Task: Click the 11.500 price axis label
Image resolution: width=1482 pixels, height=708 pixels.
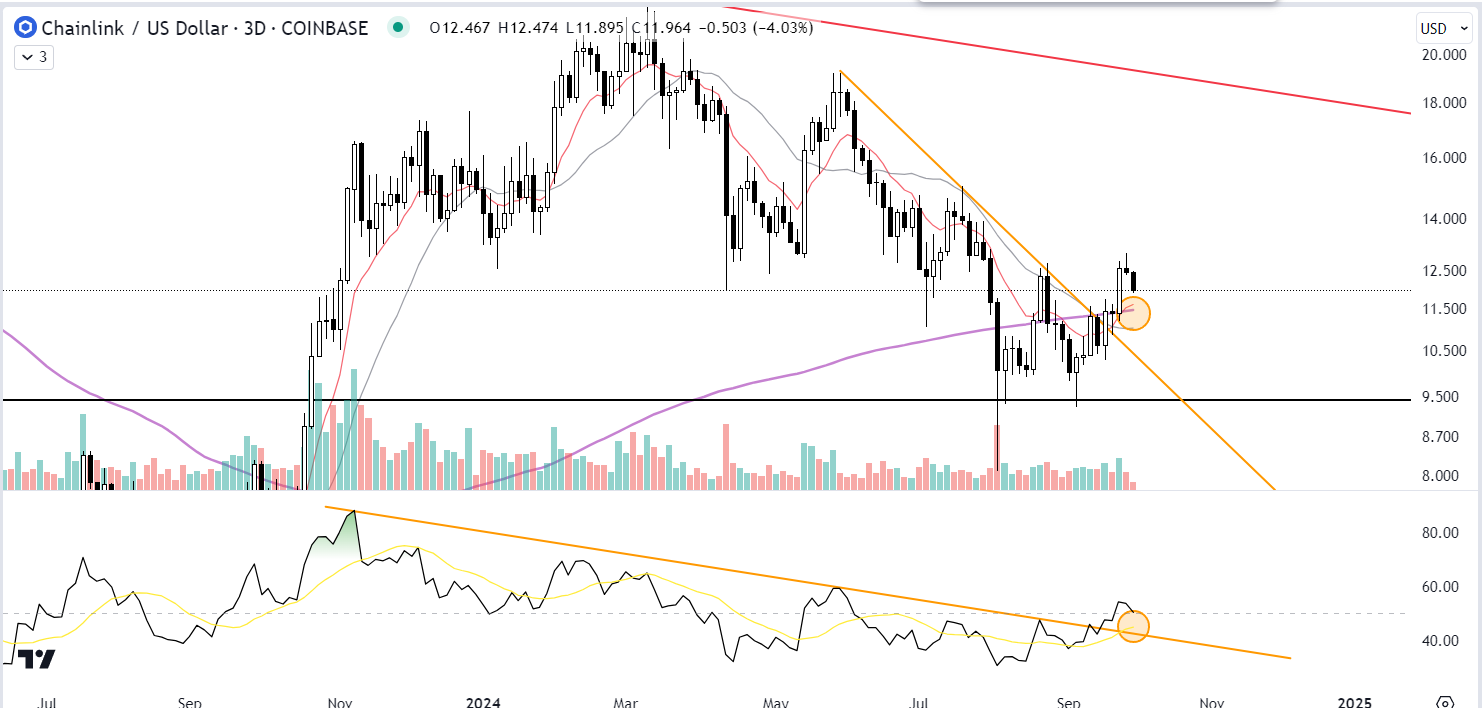Action: pos(1443,308)
